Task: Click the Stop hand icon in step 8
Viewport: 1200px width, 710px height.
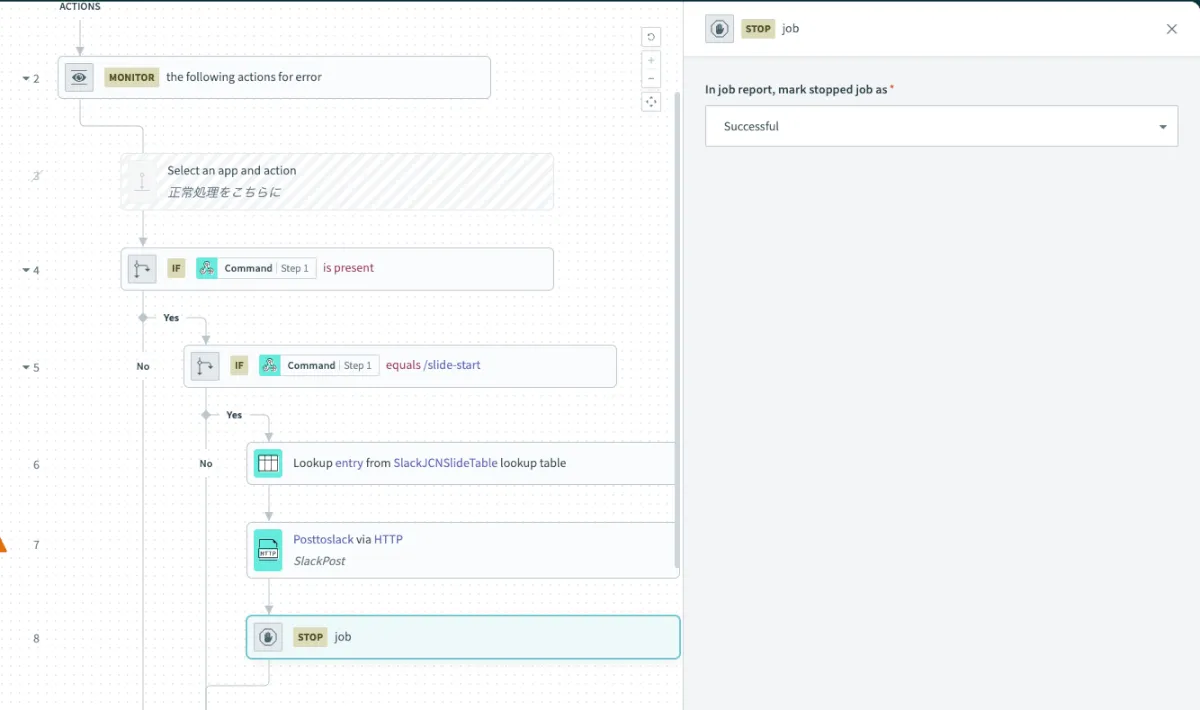Action: 268,637
